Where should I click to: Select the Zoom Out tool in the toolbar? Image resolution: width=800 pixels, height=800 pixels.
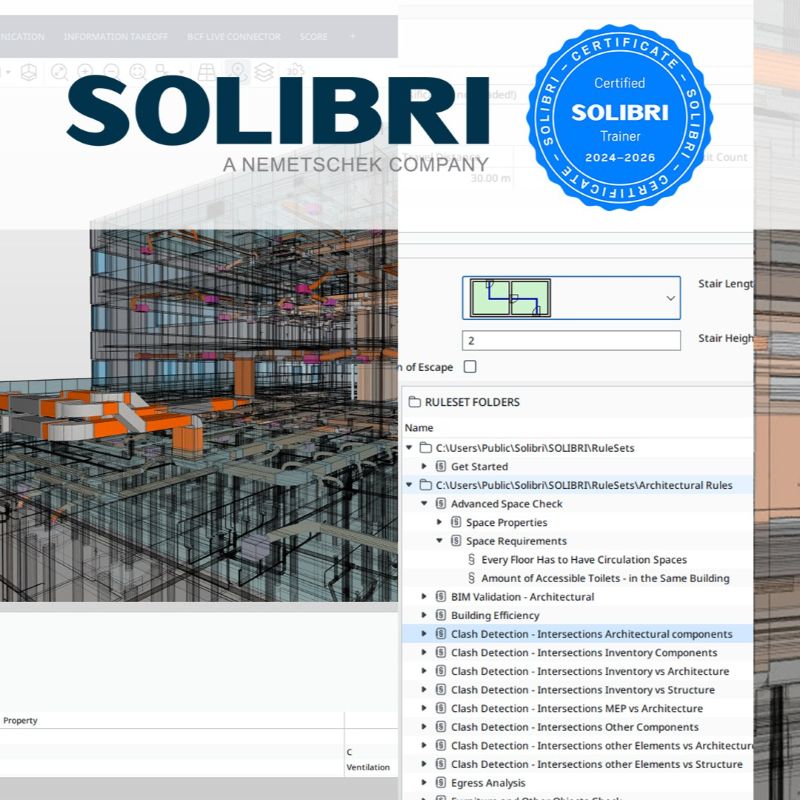point(111,72)
